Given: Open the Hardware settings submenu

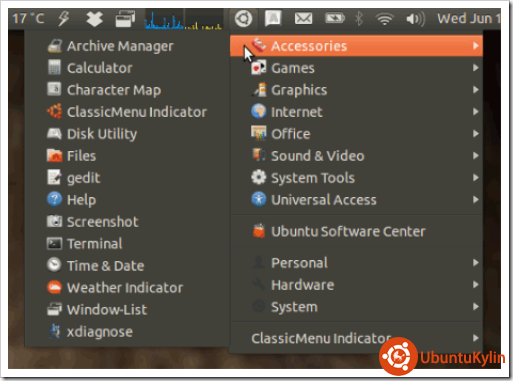Looking at the screenshot, I should click(x=356, y=285).
